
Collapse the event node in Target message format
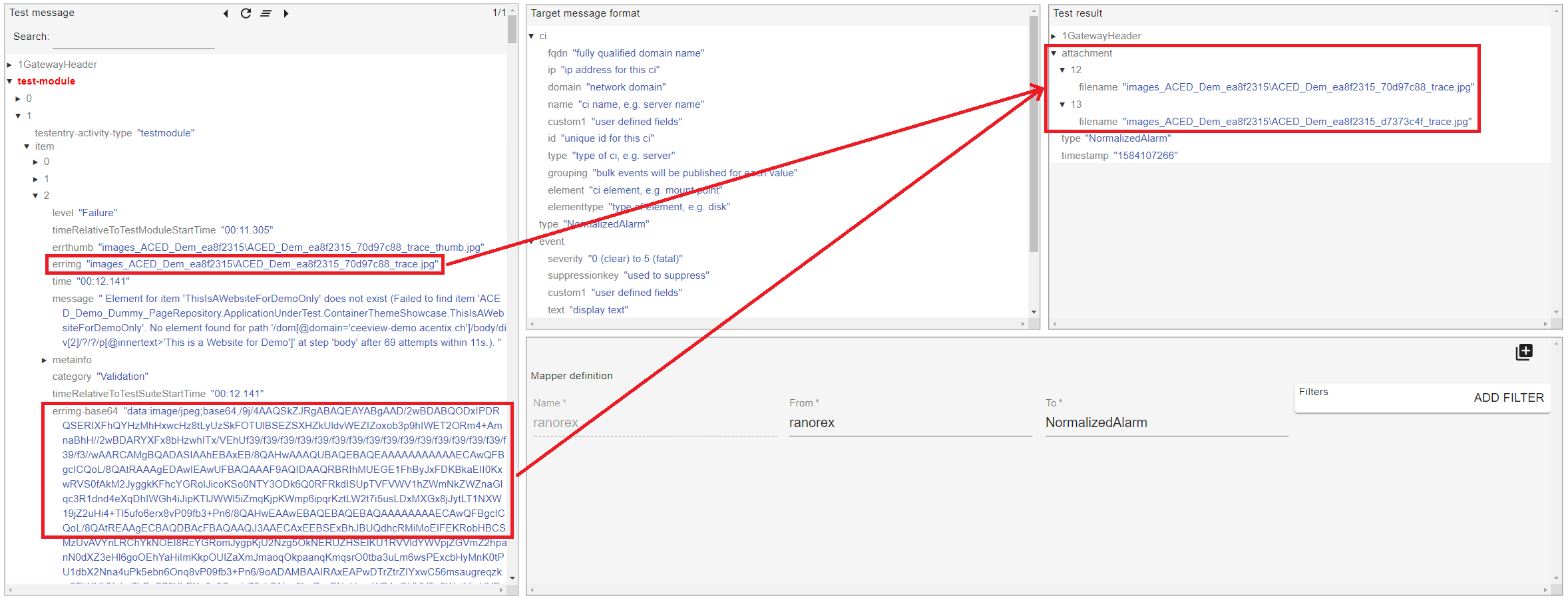coord(532,242)
